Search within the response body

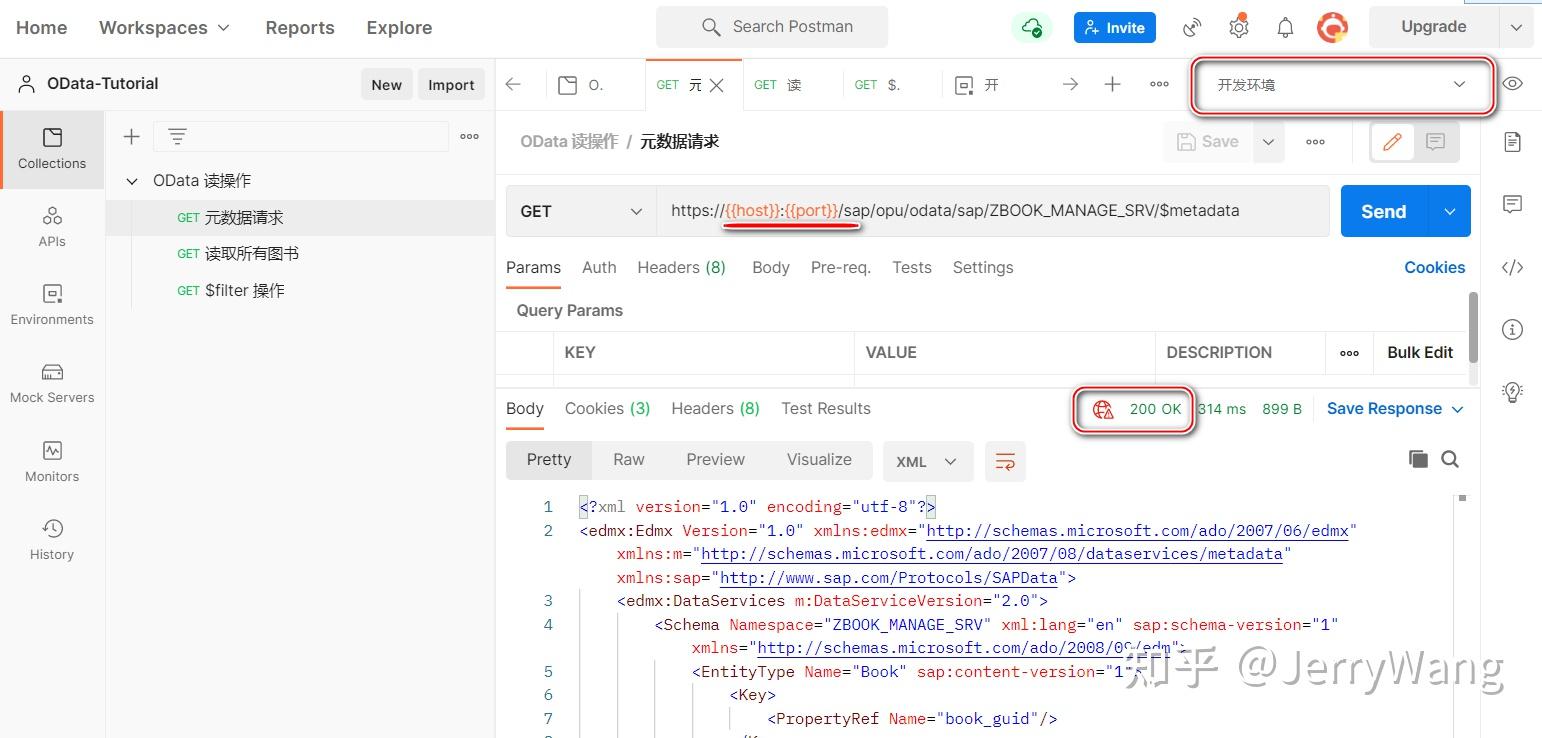coord(1450,458)
